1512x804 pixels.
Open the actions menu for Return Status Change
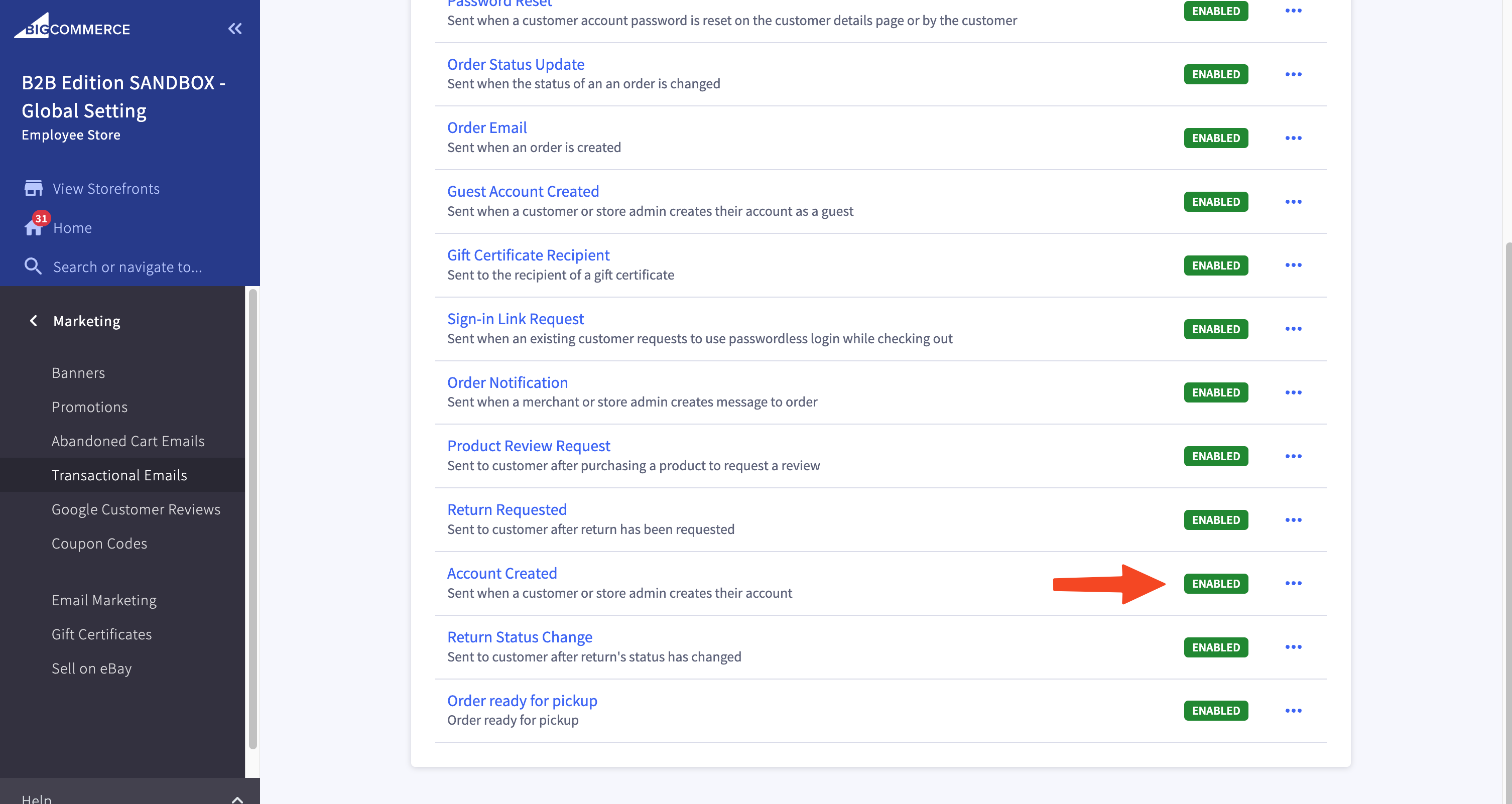point(1293,647)
